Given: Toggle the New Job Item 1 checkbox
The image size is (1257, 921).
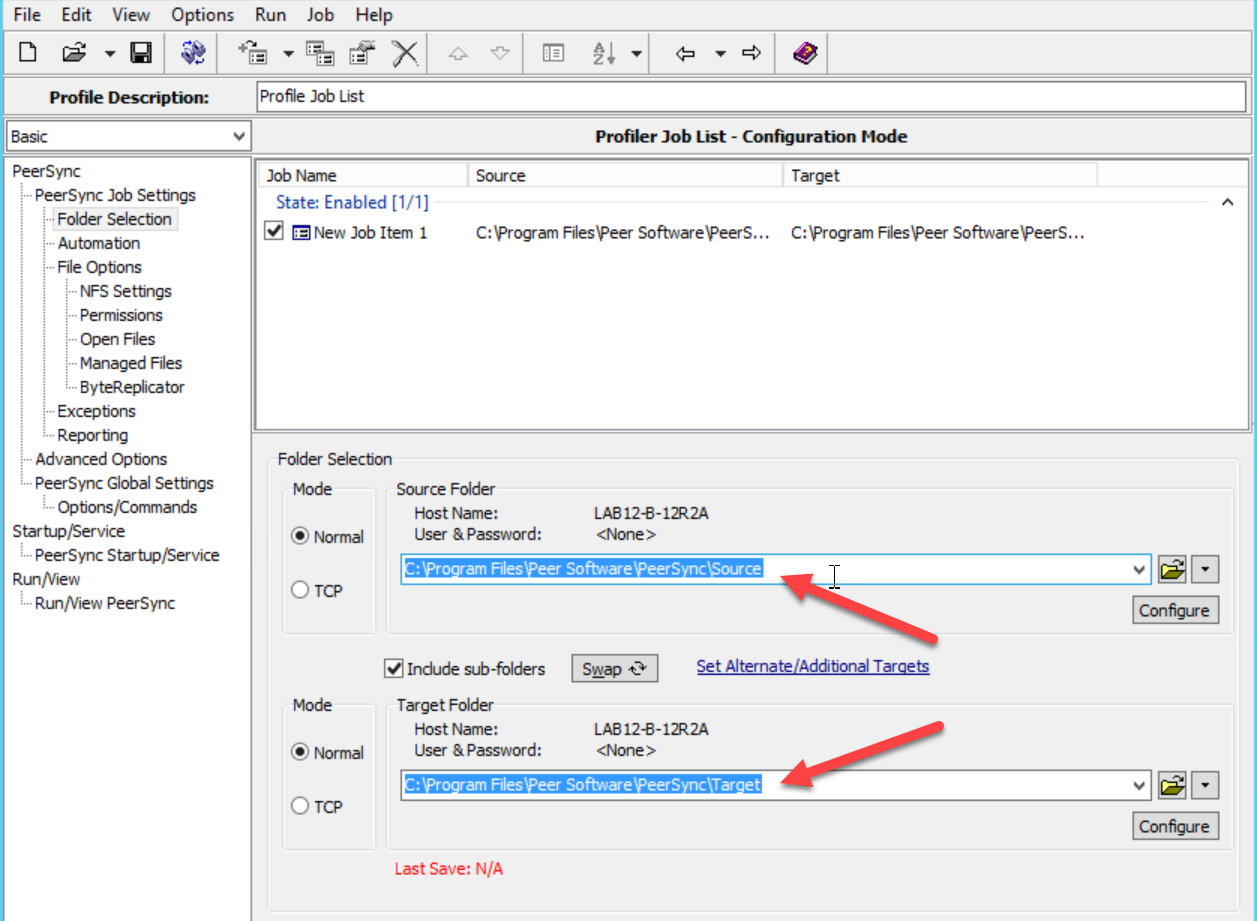Looking at the screenshot, I should click(274, 232).
